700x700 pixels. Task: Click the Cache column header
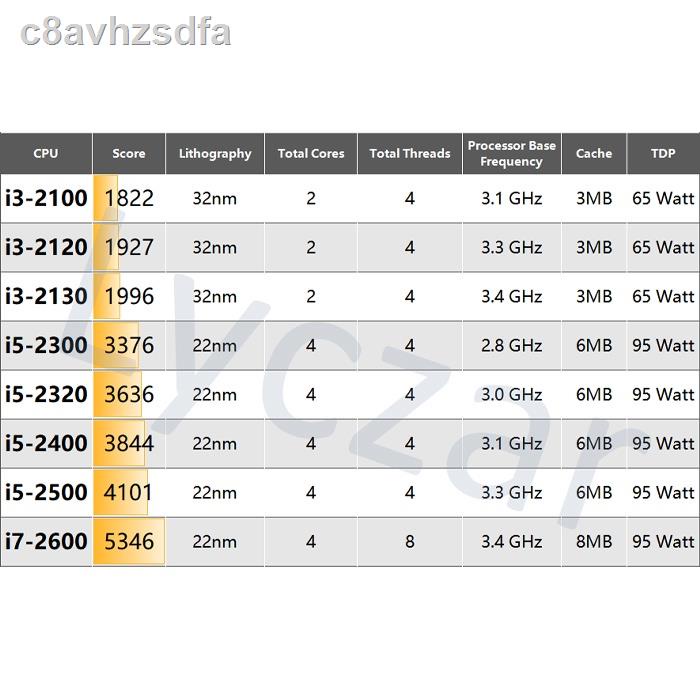tap(594, 153)
